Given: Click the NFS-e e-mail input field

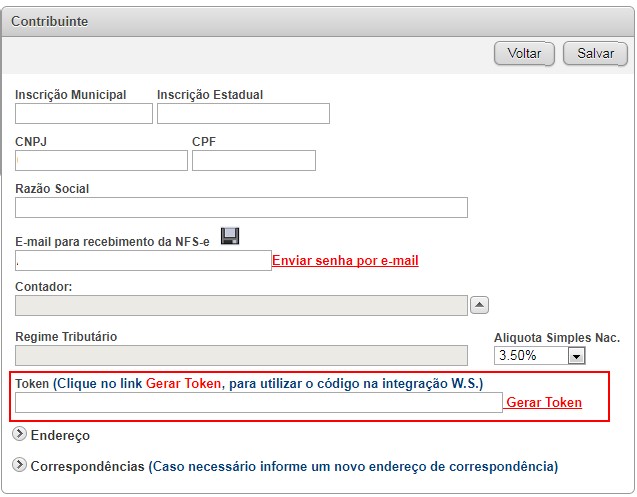Looking at the screenshot, I should 143,260.
